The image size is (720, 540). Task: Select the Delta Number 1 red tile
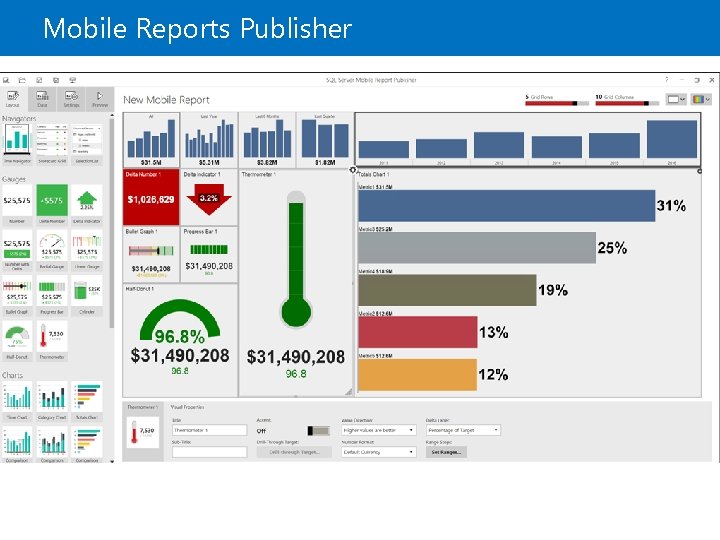coord(151,197)
